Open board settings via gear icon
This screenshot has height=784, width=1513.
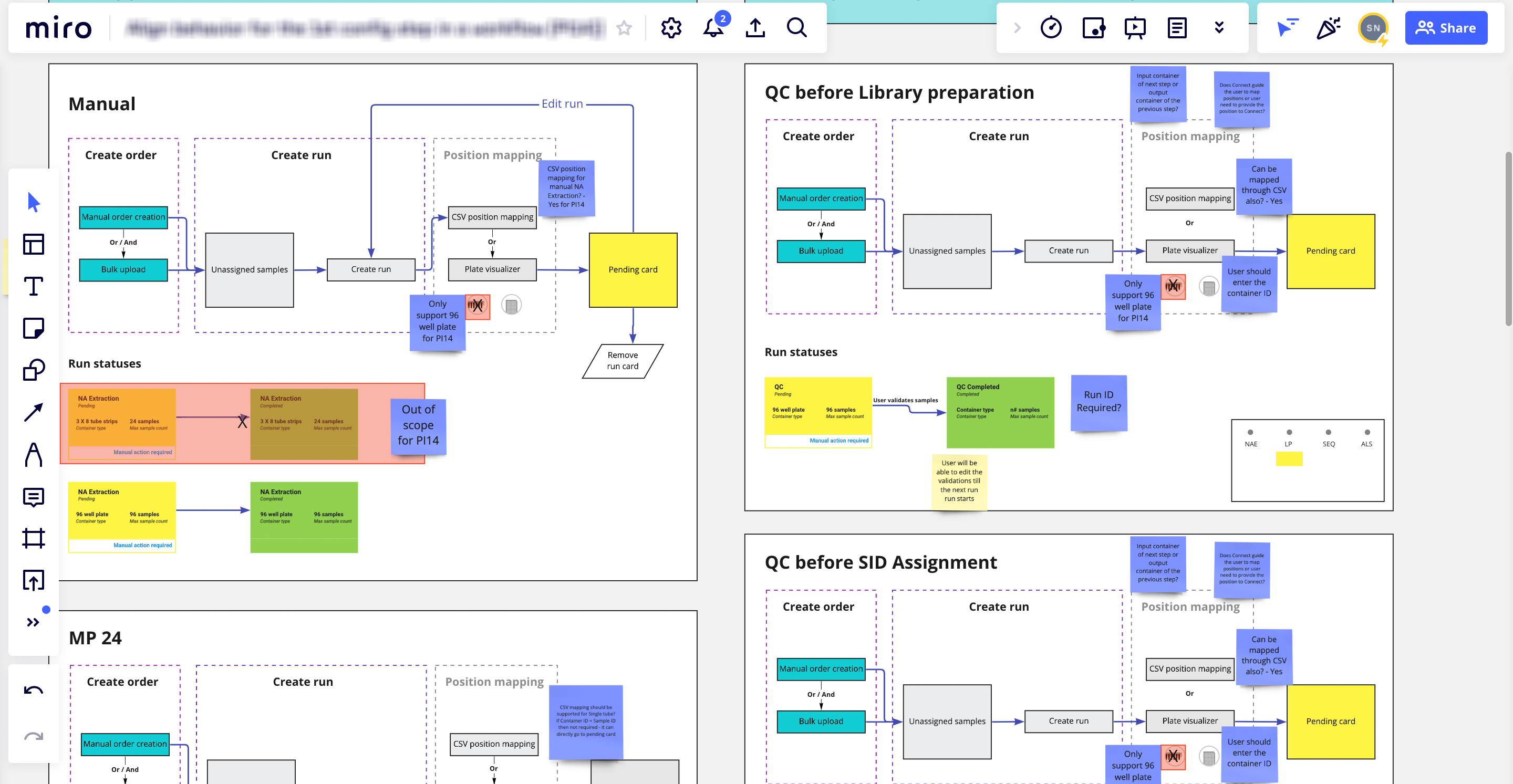tap(671, 28)
